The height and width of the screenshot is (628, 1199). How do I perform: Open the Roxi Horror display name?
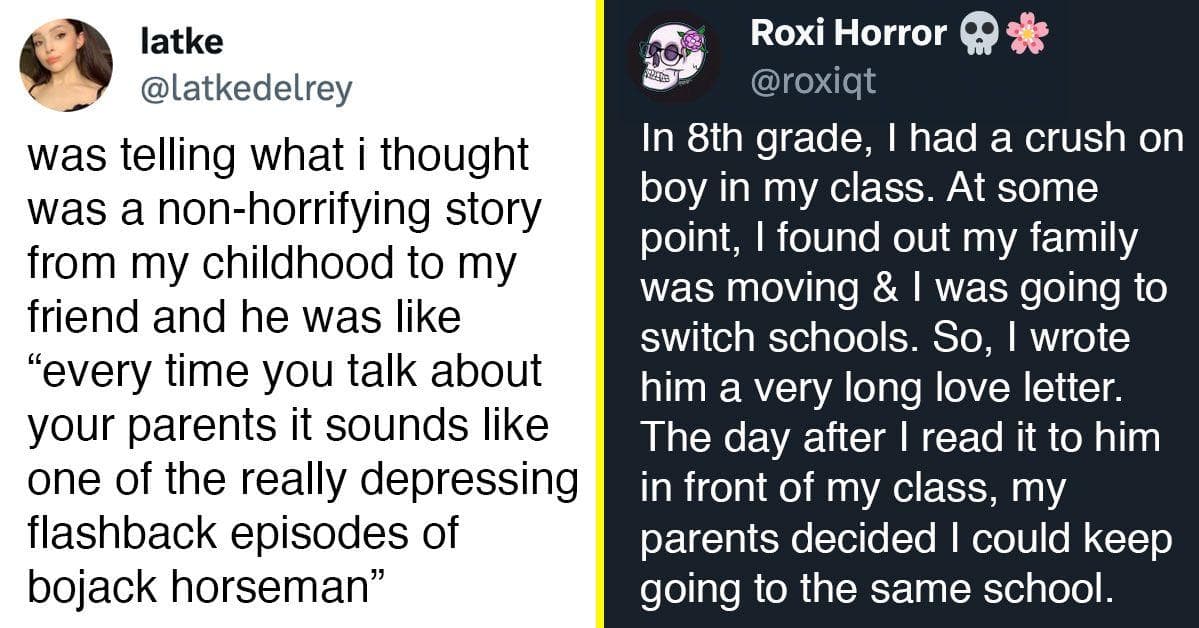tap(848, 34)
